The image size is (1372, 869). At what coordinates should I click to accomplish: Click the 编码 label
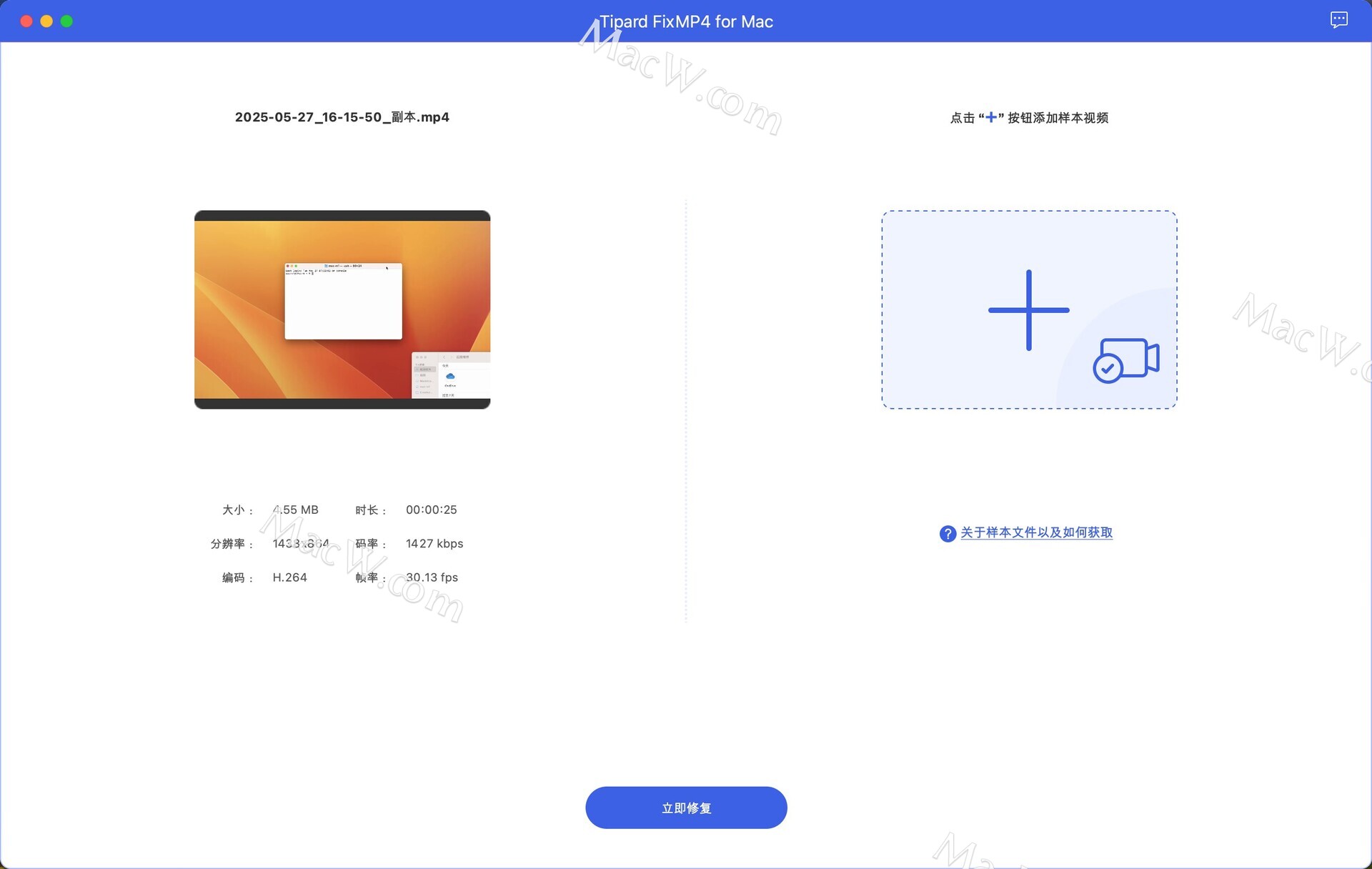pos(237,577)
